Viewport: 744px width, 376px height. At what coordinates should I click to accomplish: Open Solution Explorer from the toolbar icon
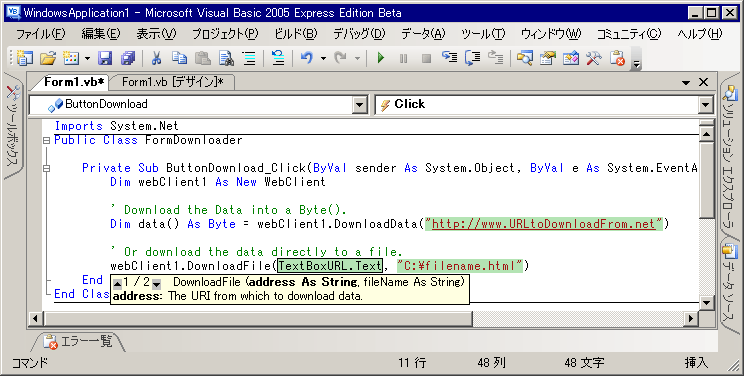click(524, 58)
